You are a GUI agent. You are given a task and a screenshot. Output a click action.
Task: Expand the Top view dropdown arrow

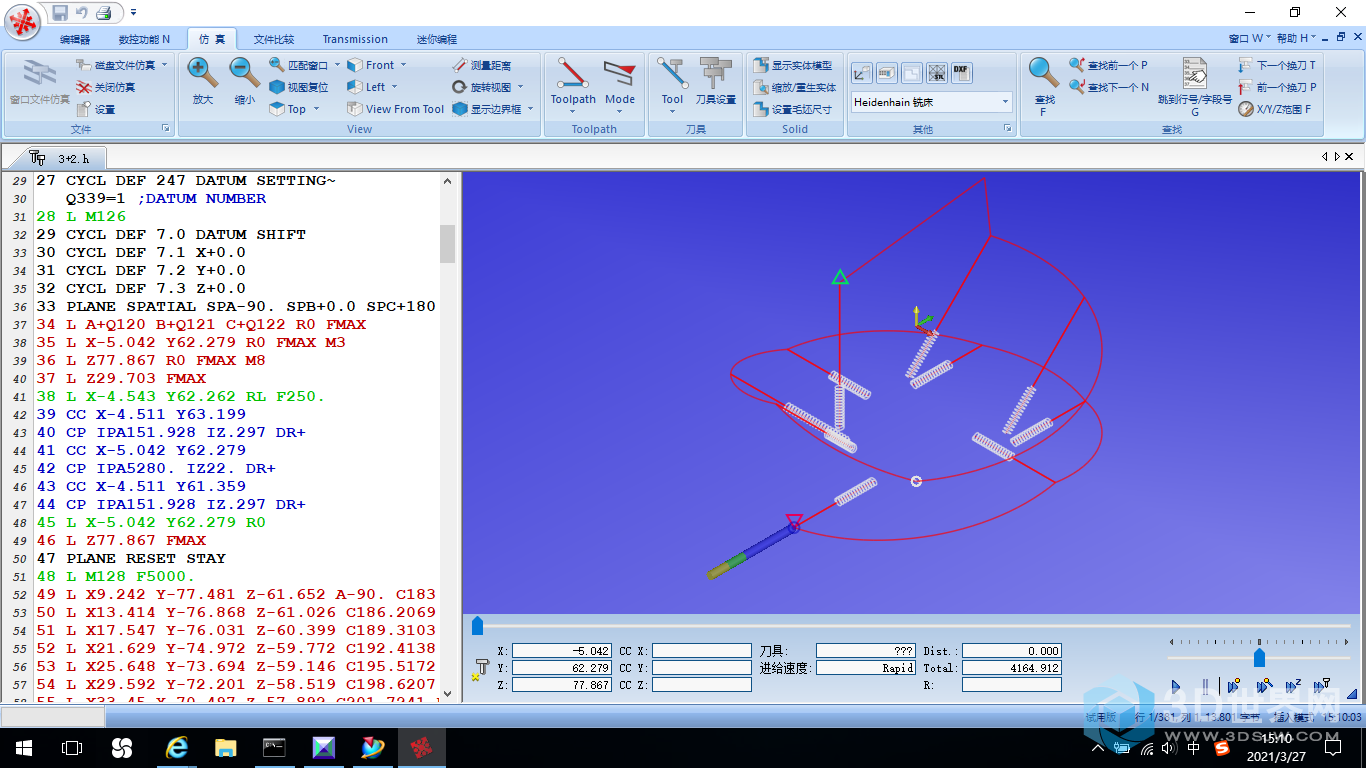(316, 109)
